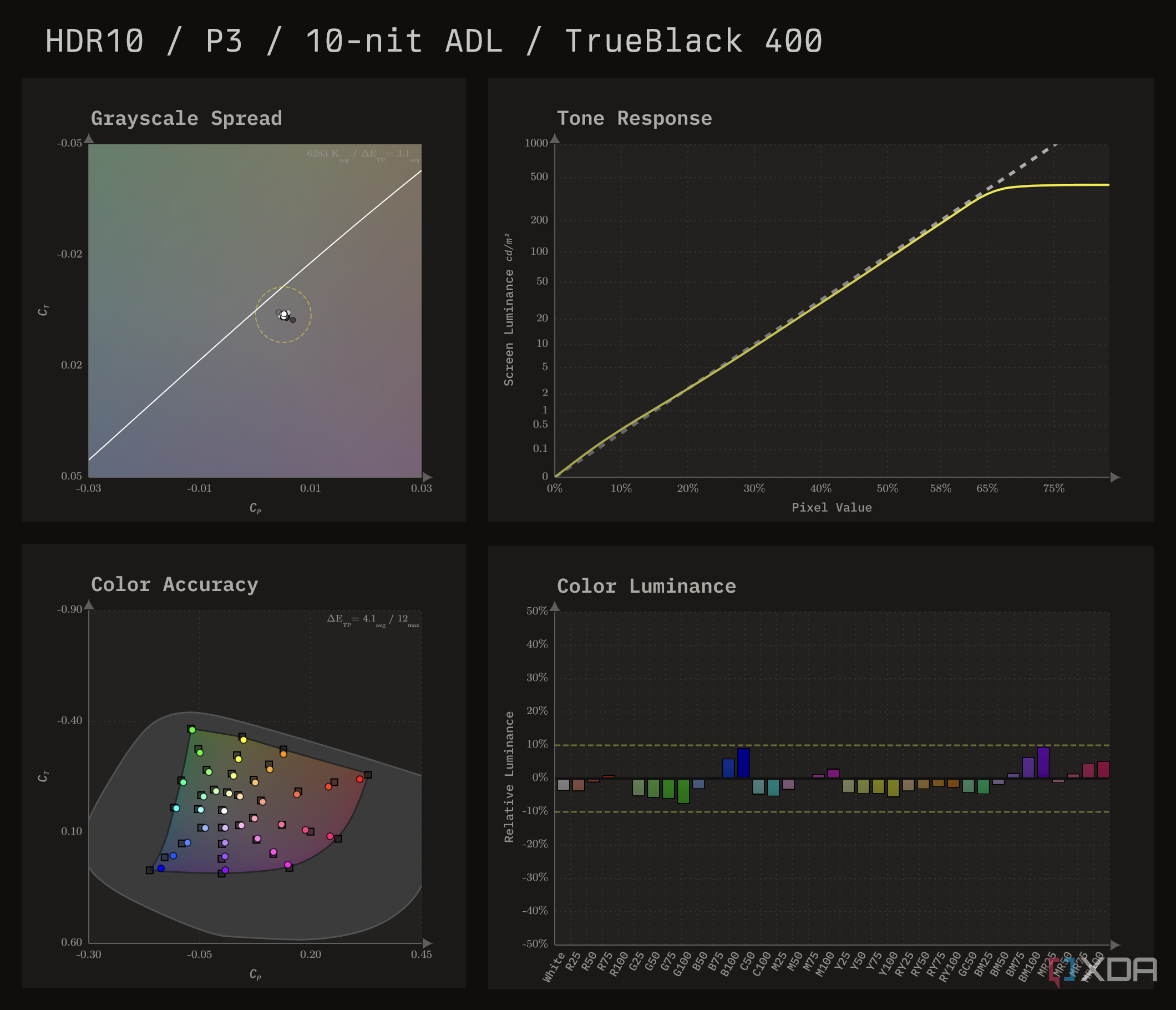This screenshot has width=1176, height=1010.
Task: Click the '200' luminance tick label
Action: pyautogui.click(x=539, y=220)
